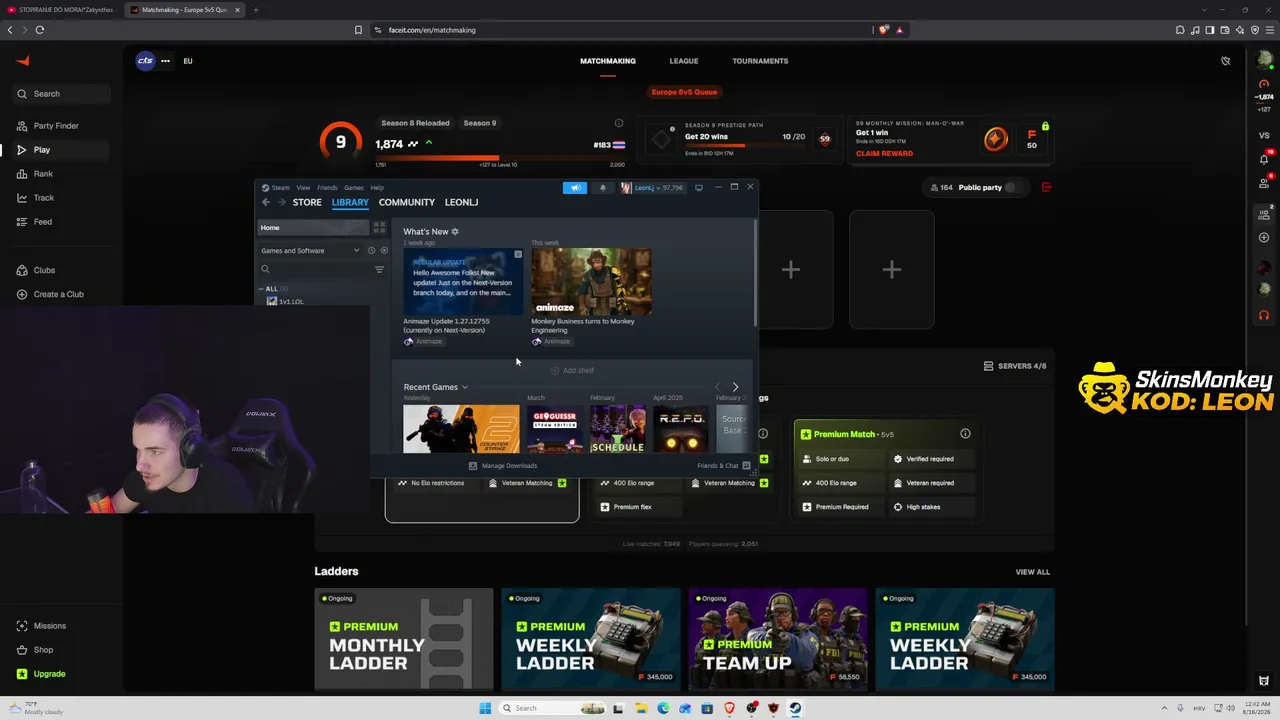Click the Steam library filter icon
Screen dimensions: 1280x720
[x=379, y=269]
